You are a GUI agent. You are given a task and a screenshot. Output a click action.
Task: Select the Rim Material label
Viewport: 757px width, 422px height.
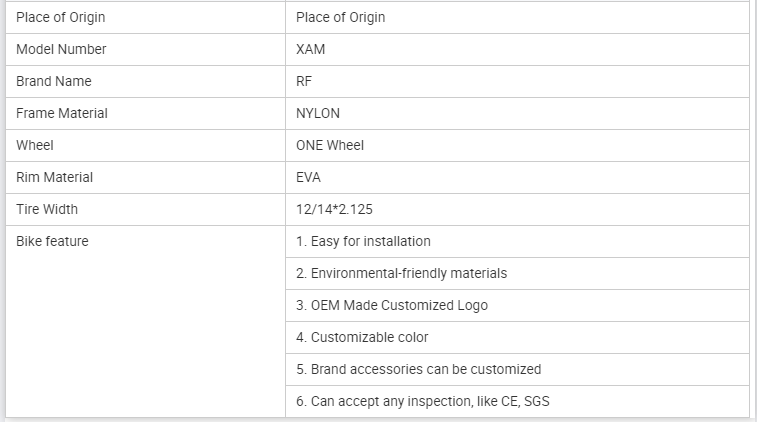[54, 177]
